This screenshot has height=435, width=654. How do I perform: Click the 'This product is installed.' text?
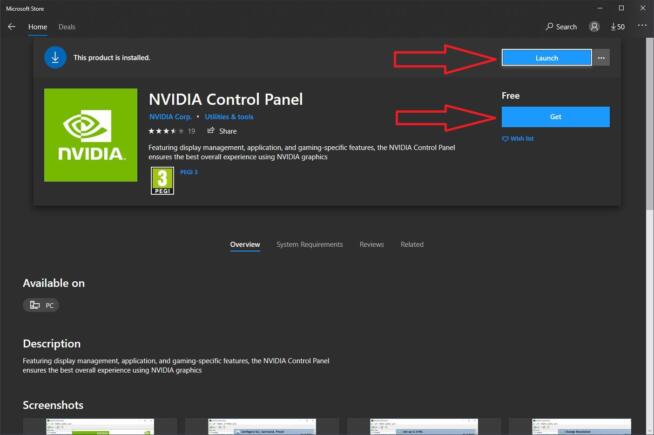pyautogui.click(x=112, y=58)
